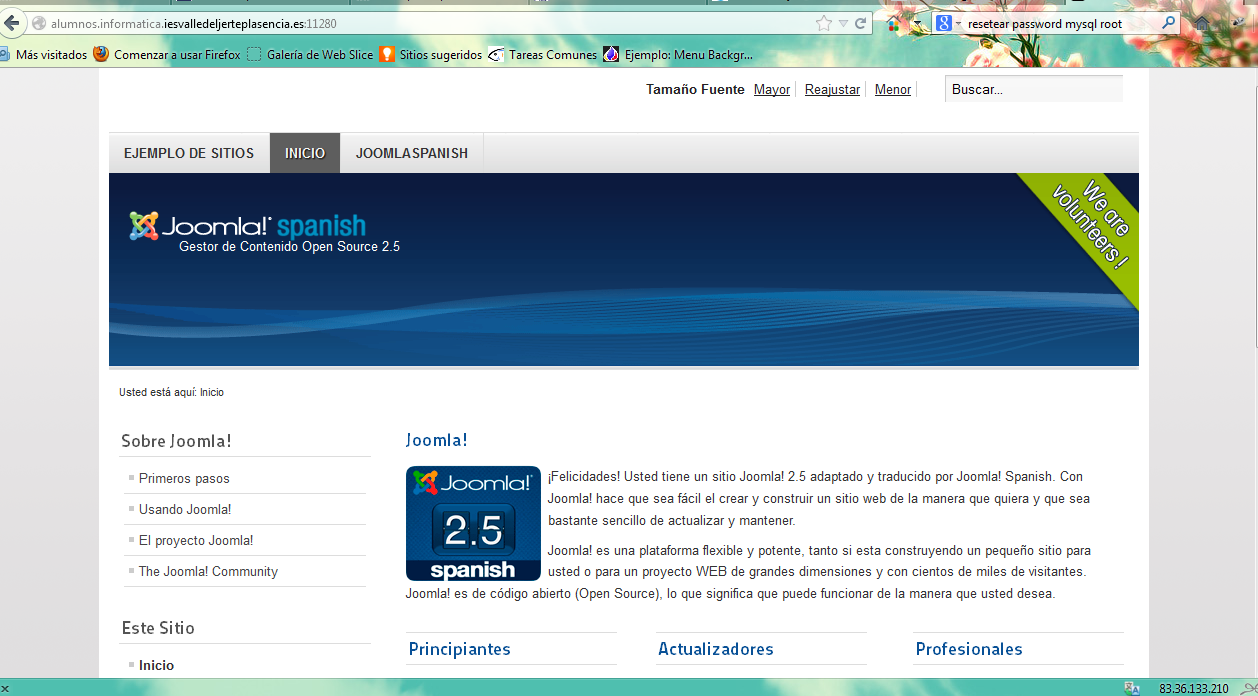
Task: Open the Comenzar a usar Firefox bookmark
Action: (x=167, y=55)
